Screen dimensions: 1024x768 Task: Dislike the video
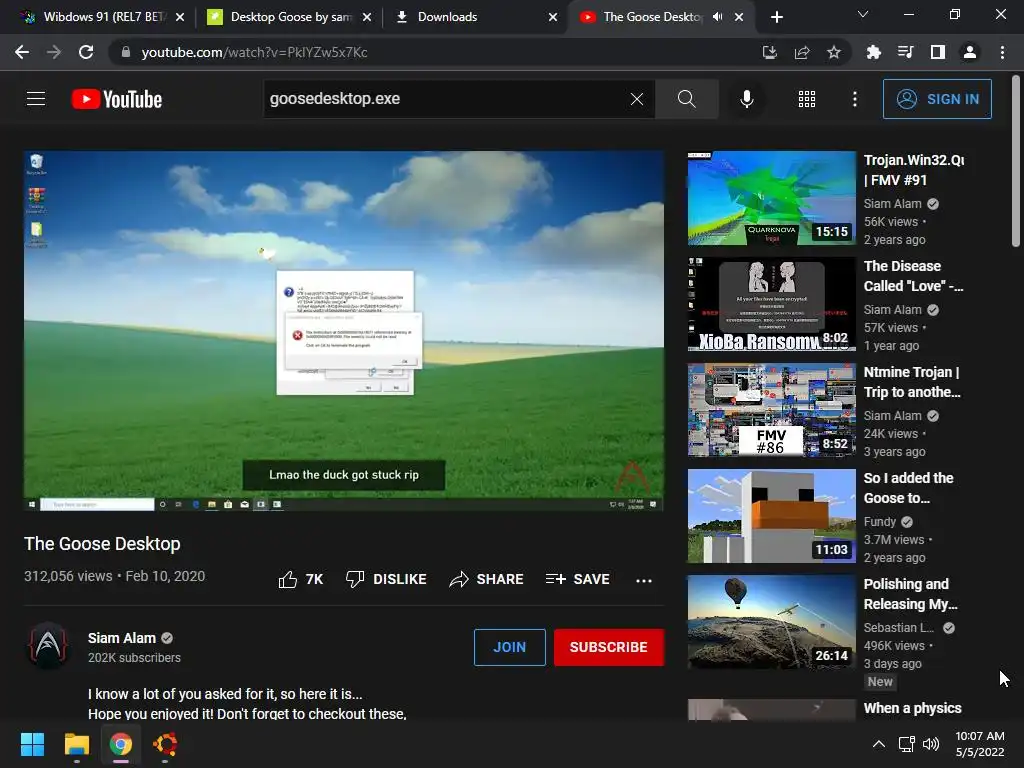[386, 579]
